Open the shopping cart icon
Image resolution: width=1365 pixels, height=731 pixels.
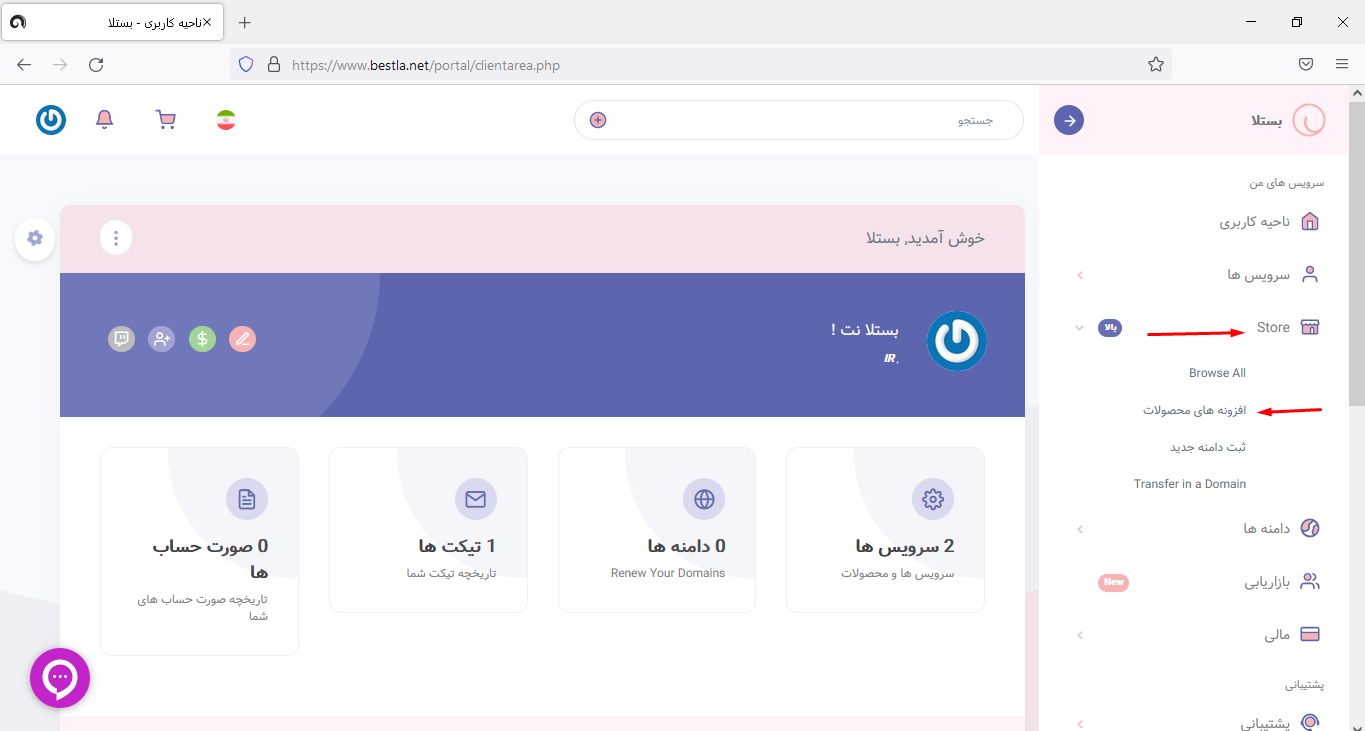(x=166, y=120)
